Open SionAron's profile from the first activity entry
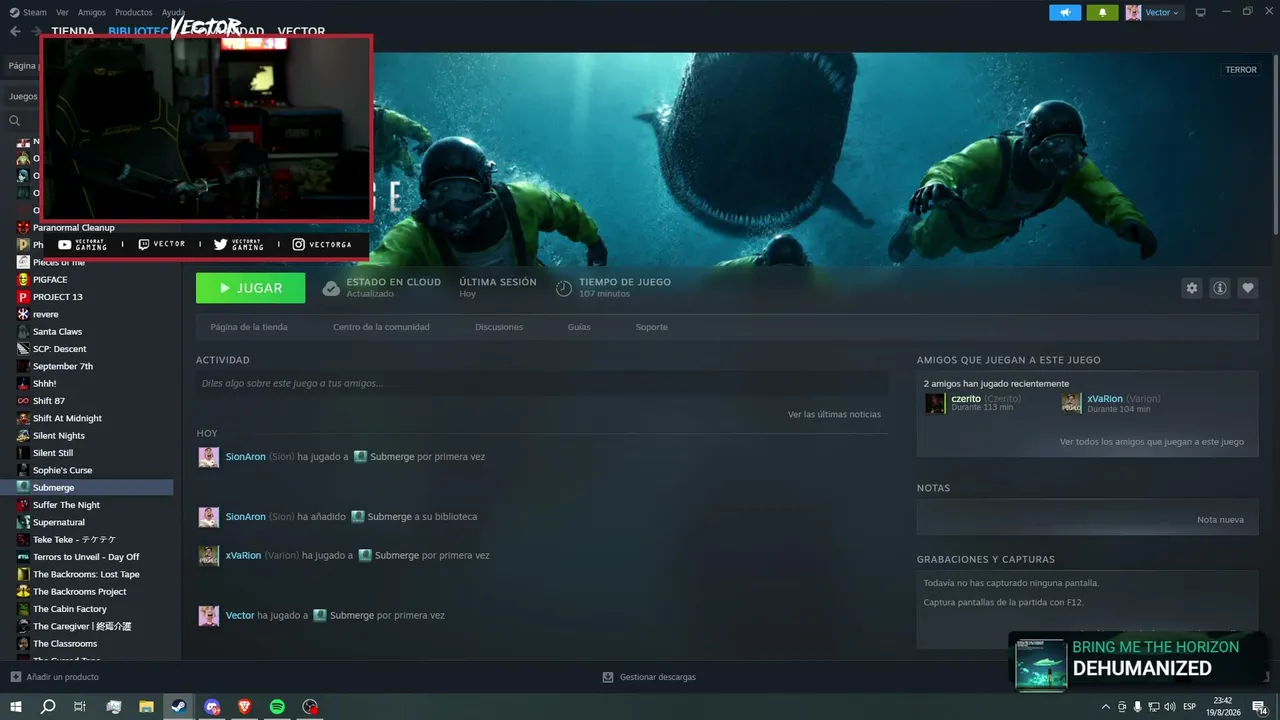The image size is (1280, 720). [x=245, y=457]
